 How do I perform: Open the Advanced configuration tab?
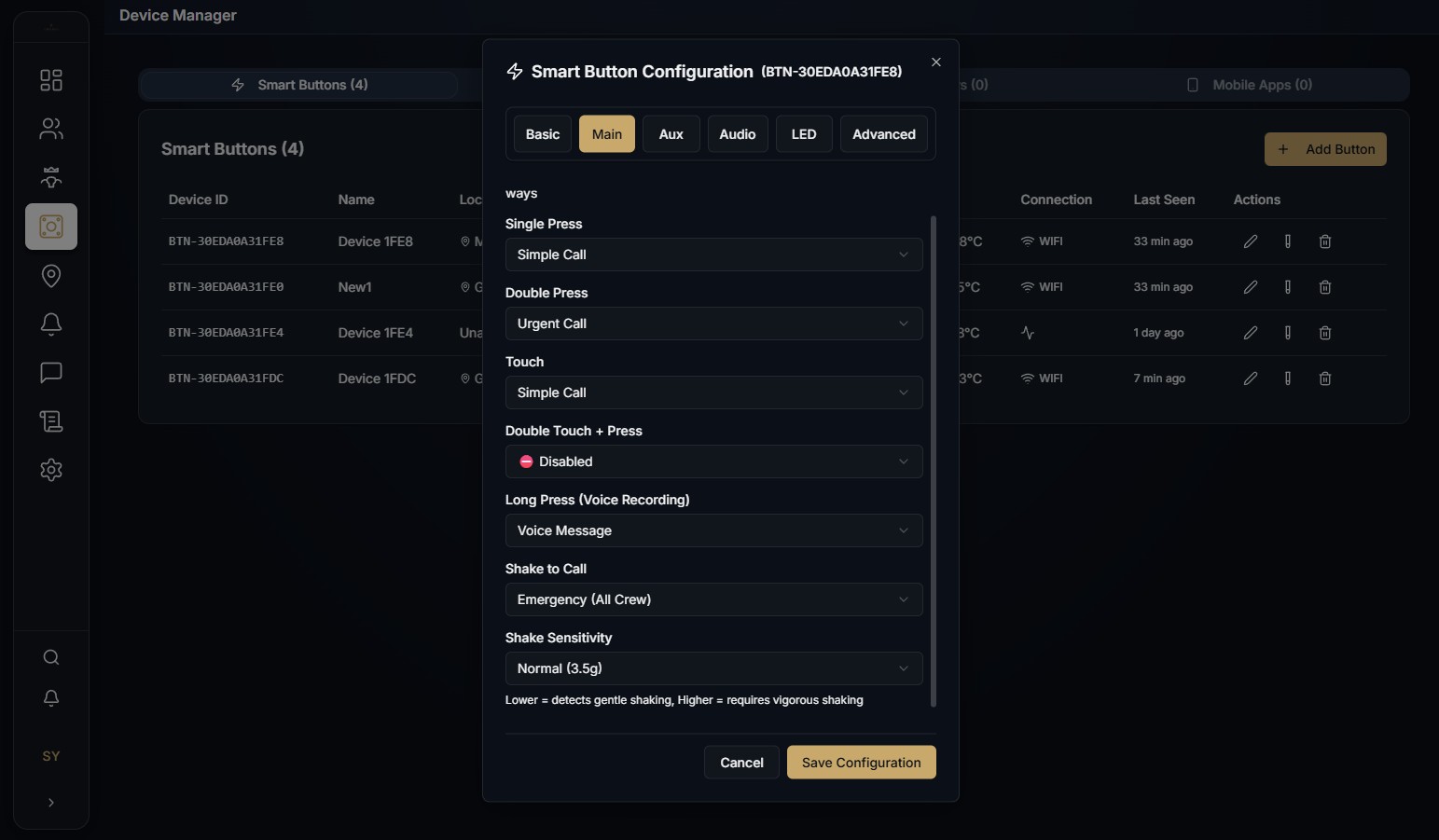(883, 133)
